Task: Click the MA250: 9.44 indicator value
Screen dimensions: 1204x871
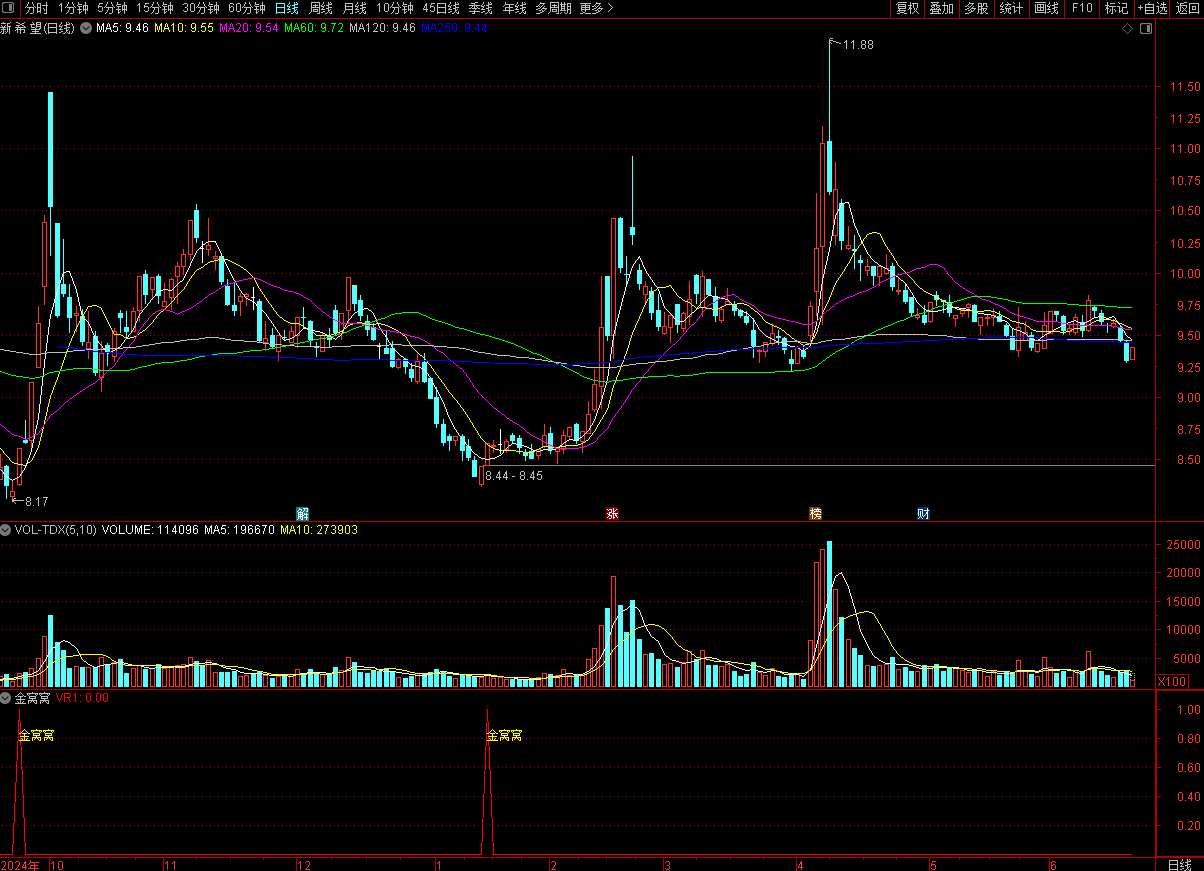Action: 455,28
